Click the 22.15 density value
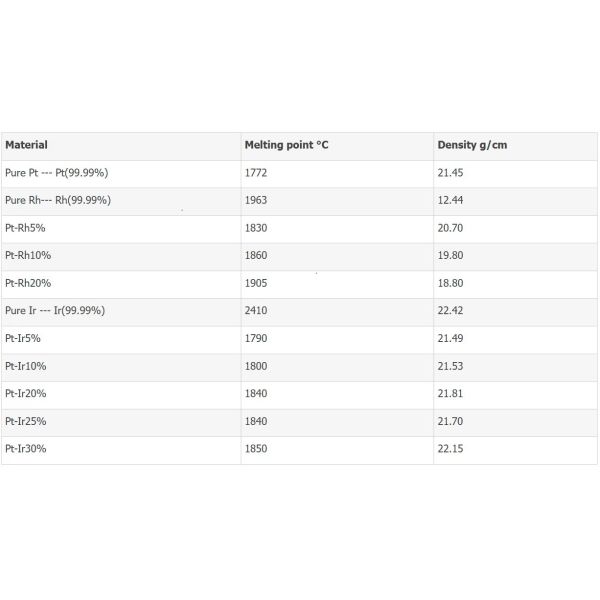Viewport: 600px width, 600px height. 451,449
